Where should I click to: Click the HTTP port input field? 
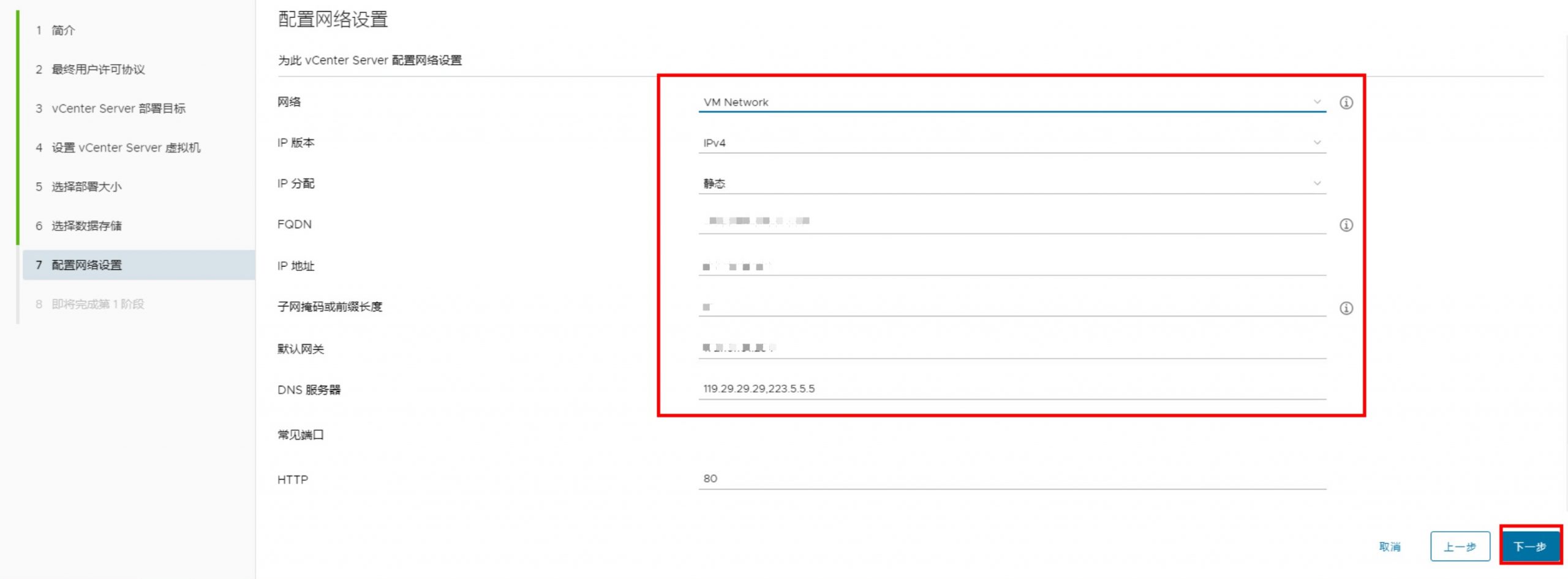[1011, 479]
